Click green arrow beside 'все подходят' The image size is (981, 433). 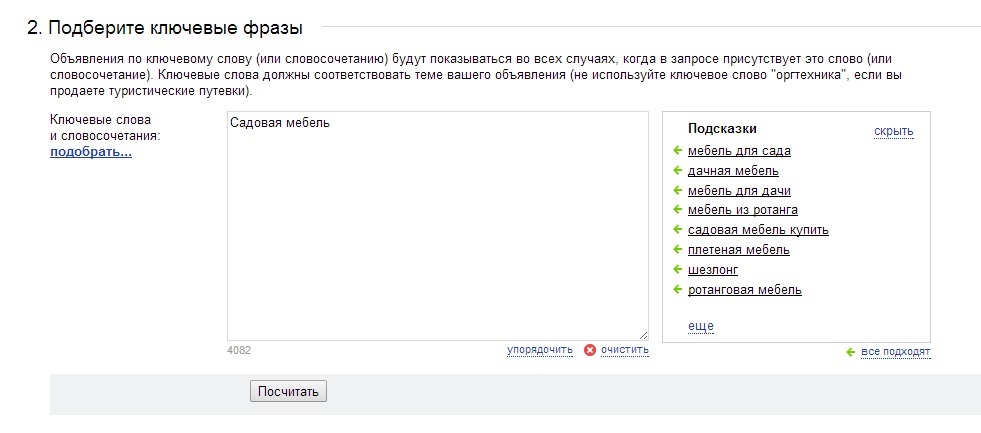coord(850,352)
